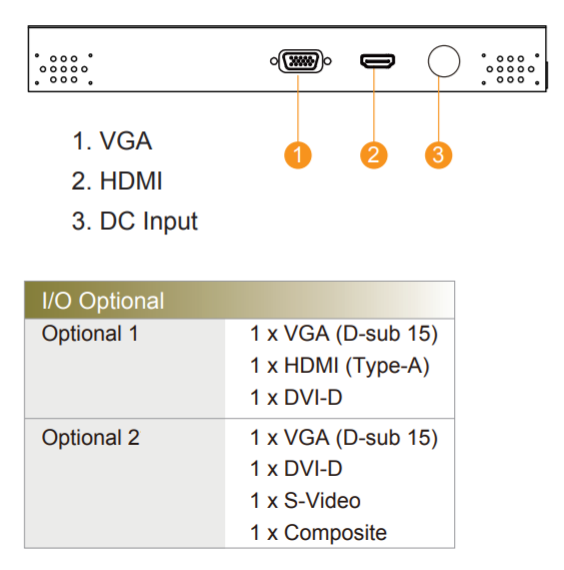The image size is (564, 570).
Task: Select orange callout number 1
Action: 298,155
